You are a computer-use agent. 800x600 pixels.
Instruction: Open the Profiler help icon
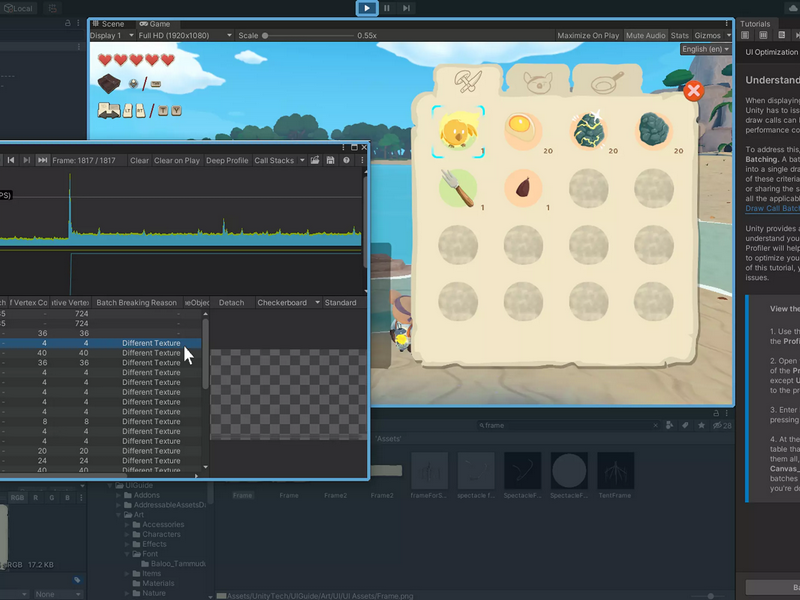pos(346,160)
